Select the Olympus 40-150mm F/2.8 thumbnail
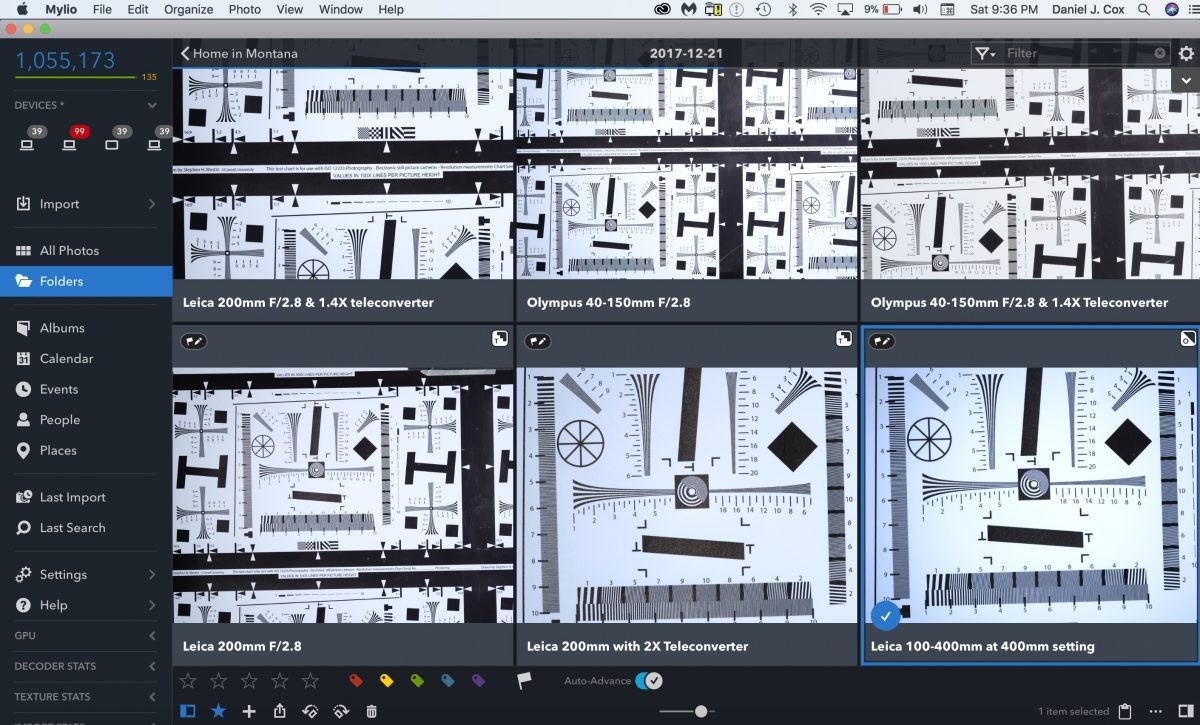The image size is (1200, 725). pyautogui.click(x=687, y=173)
